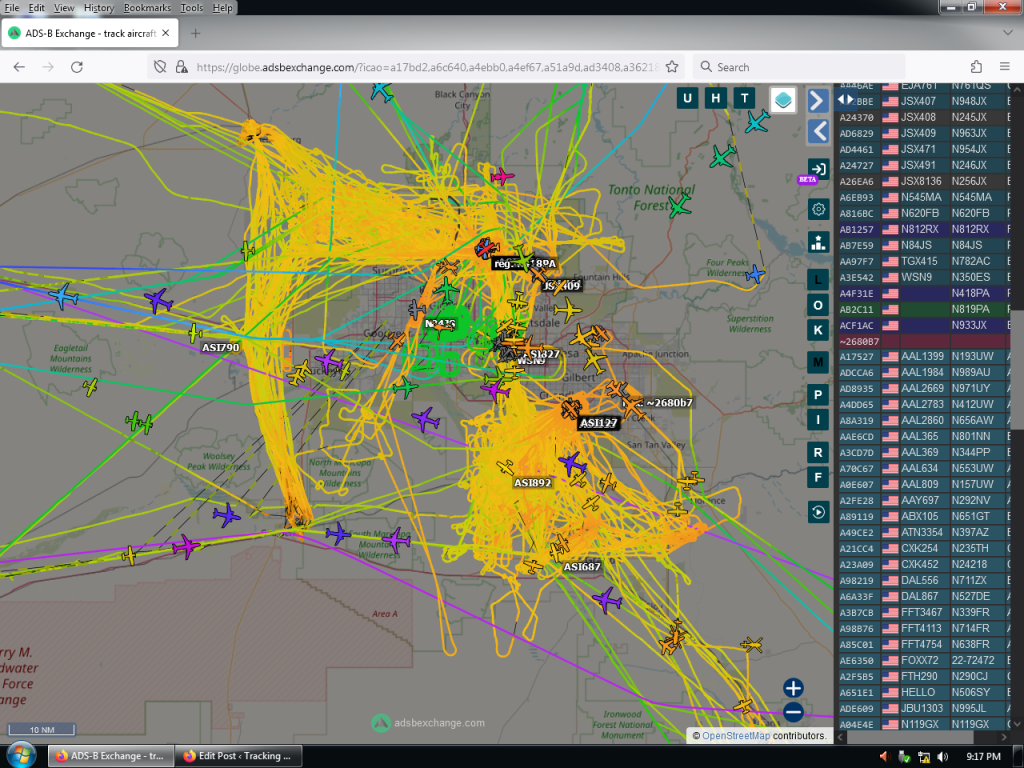This screenshot has height=768, width=1024.
Task: Open the OpenStreetMap attribution link
Action: (x=736, y=735)
